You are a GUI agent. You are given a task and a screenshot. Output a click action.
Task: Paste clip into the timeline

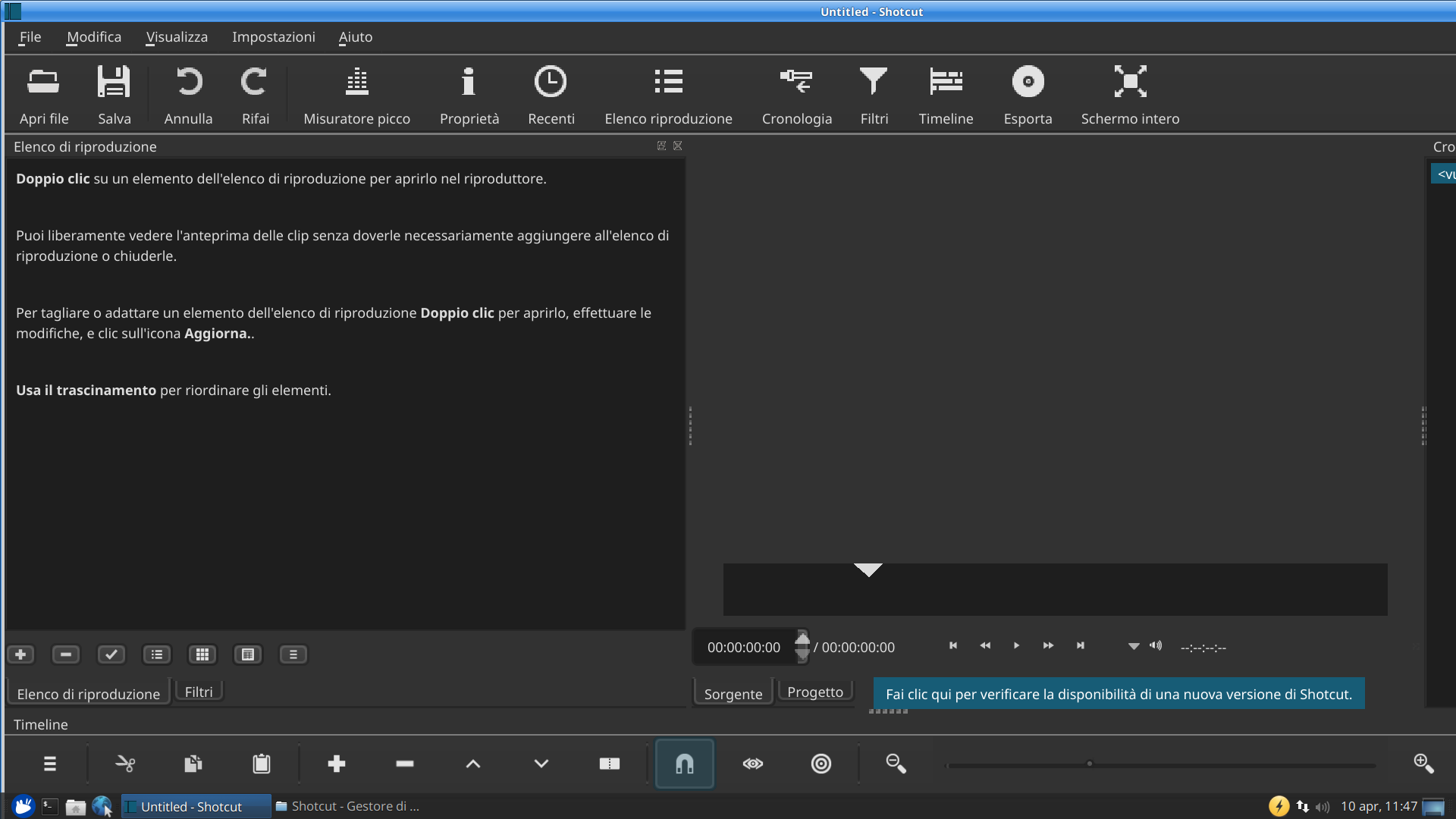262,764
